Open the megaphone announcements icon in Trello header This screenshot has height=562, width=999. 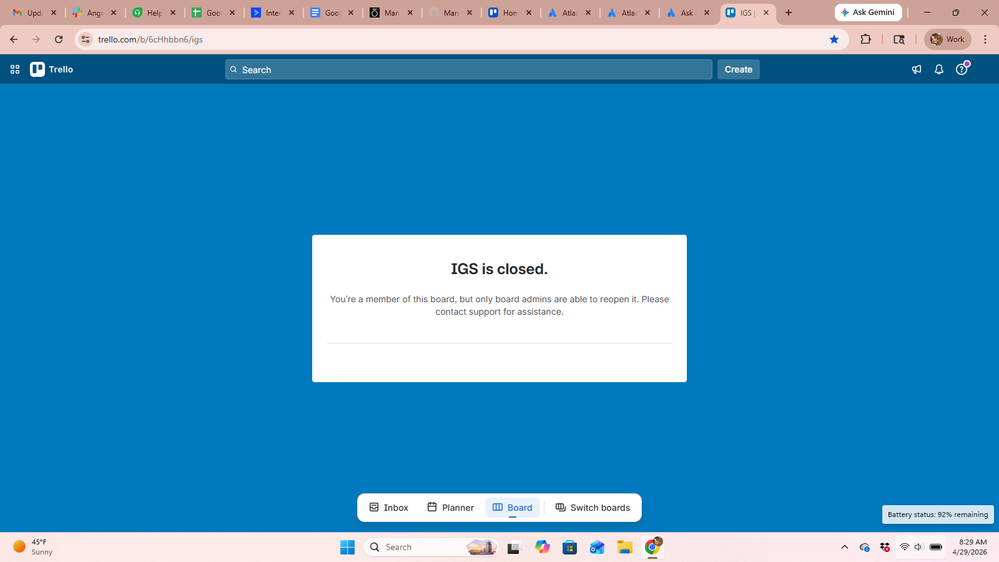[x=916, y=69]
